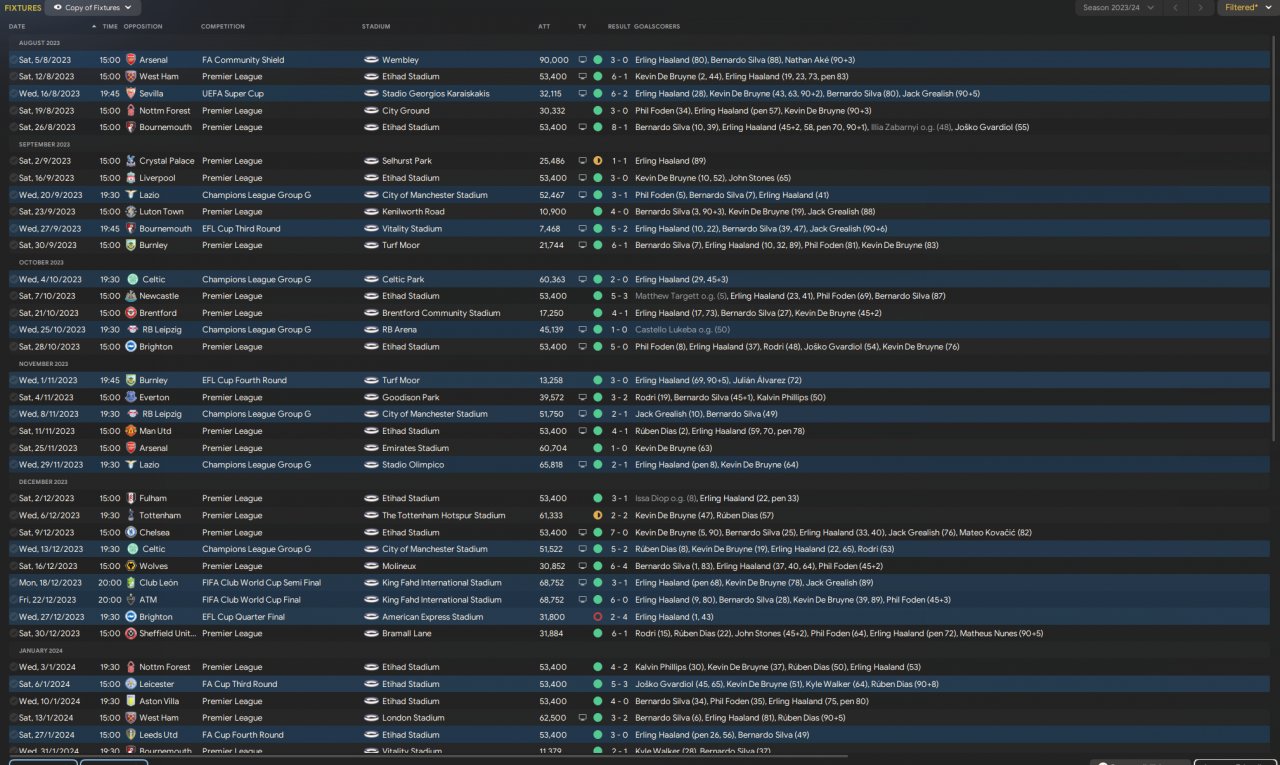Tick the selection circle for Sat, 19/8/2023
Screen dimensions: 1280x765
(13, 111)
